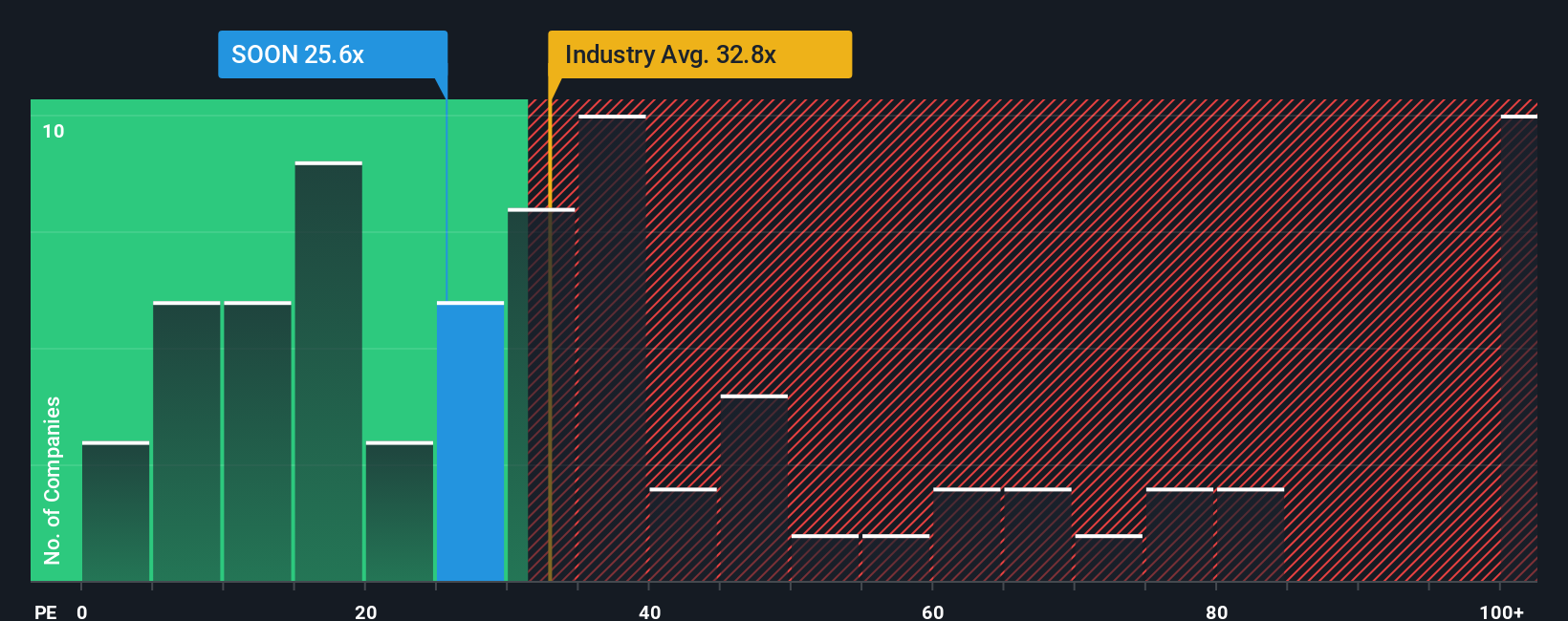The height and width of the screenshot is (621, 1568).
Task: Select the blue highlighted SOON histogram bar
Action: (x=470, y=441)
